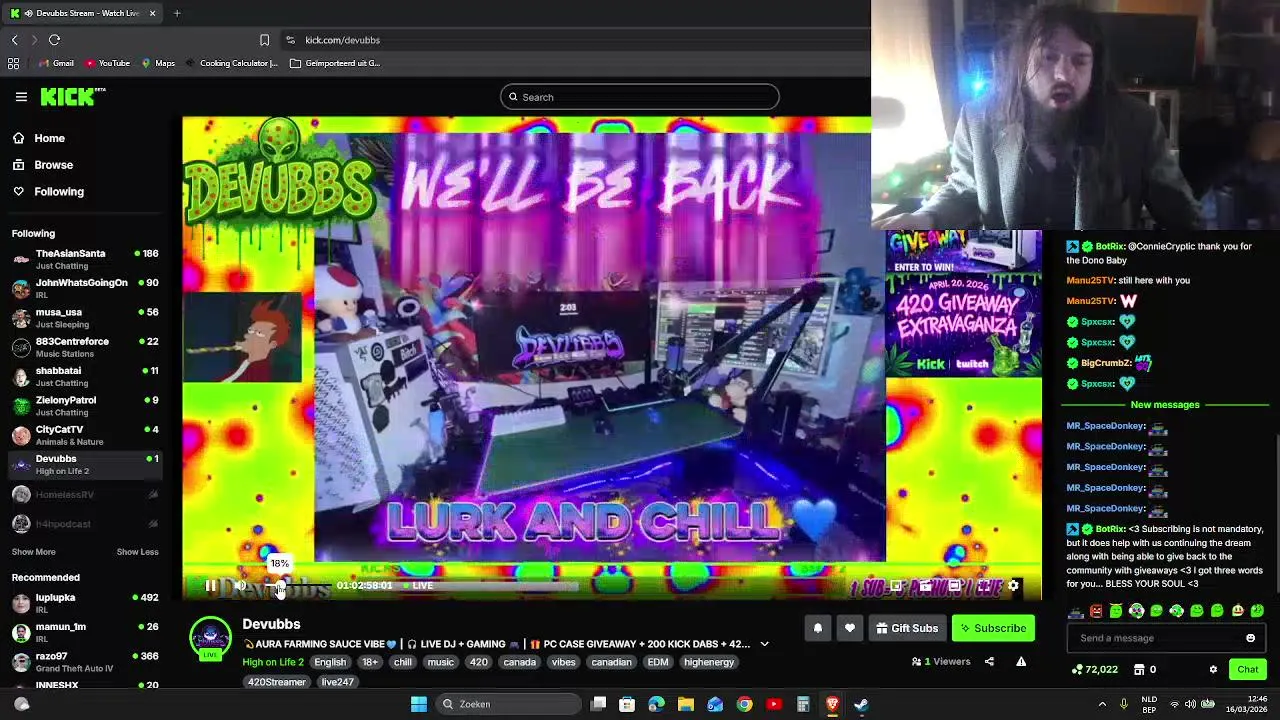Screen dimensions: 1280x720
Task: Open the High on Life 2 category link
Action: 272,662
